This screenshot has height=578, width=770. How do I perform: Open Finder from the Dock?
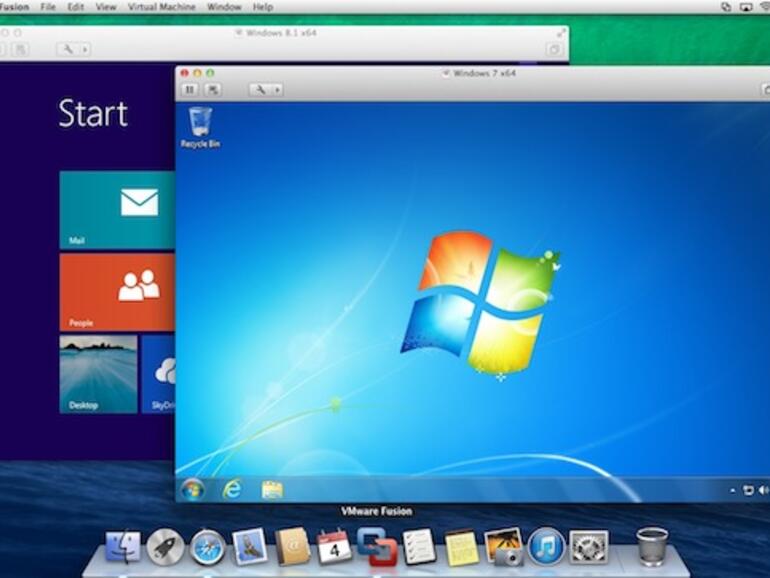pyautogui.click(x=122, y=546)
